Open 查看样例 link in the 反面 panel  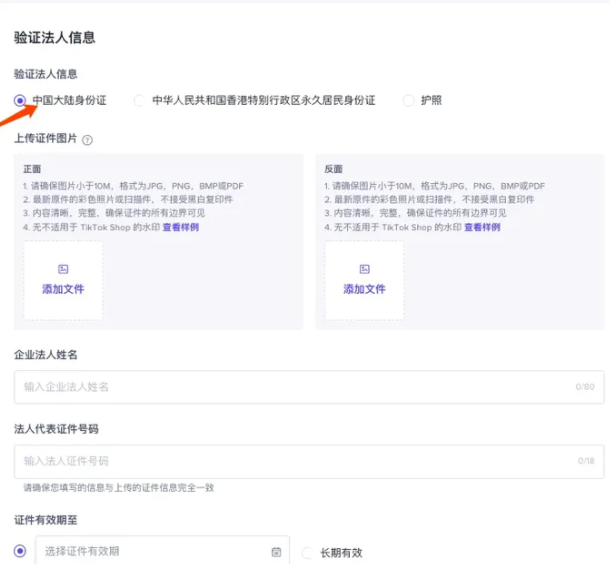coord(482,228)
